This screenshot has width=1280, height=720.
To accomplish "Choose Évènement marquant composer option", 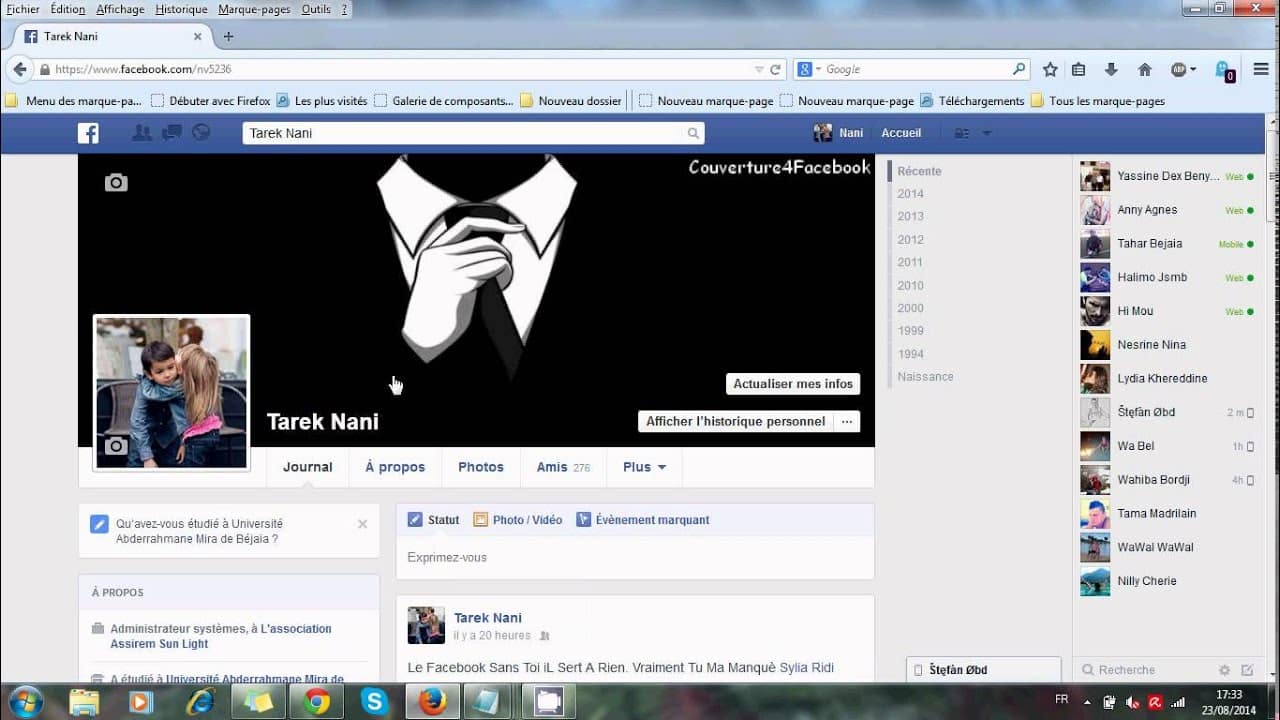I will coord(643,520).
